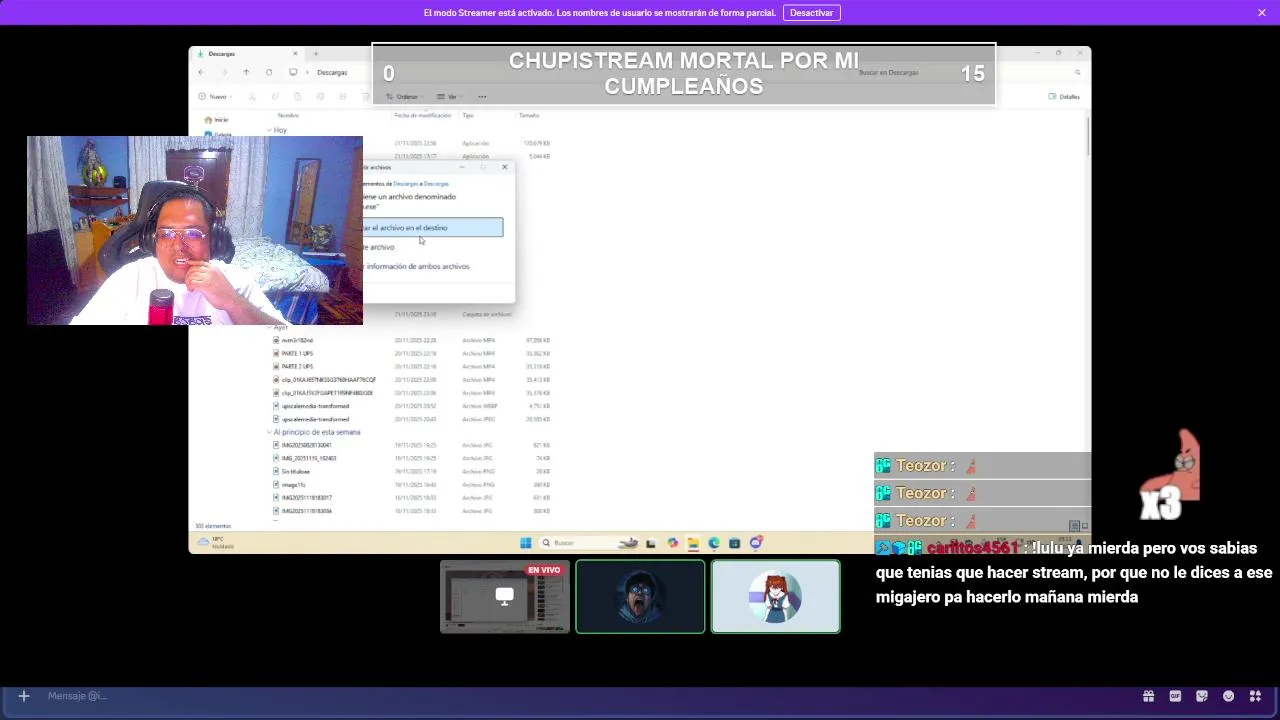Click the Explorer up arrow
1280x720 pixels.
coord(246,72)
